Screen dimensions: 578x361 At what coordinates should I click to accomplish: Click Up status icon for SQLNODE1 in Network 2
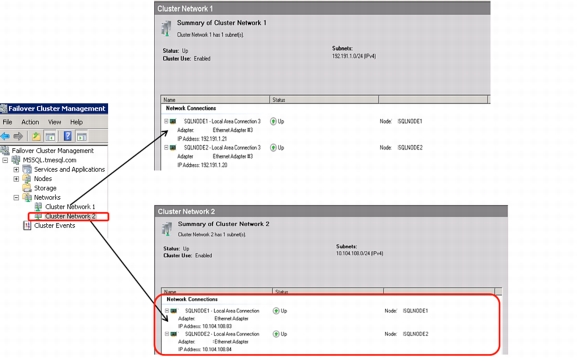pos(276,311)
